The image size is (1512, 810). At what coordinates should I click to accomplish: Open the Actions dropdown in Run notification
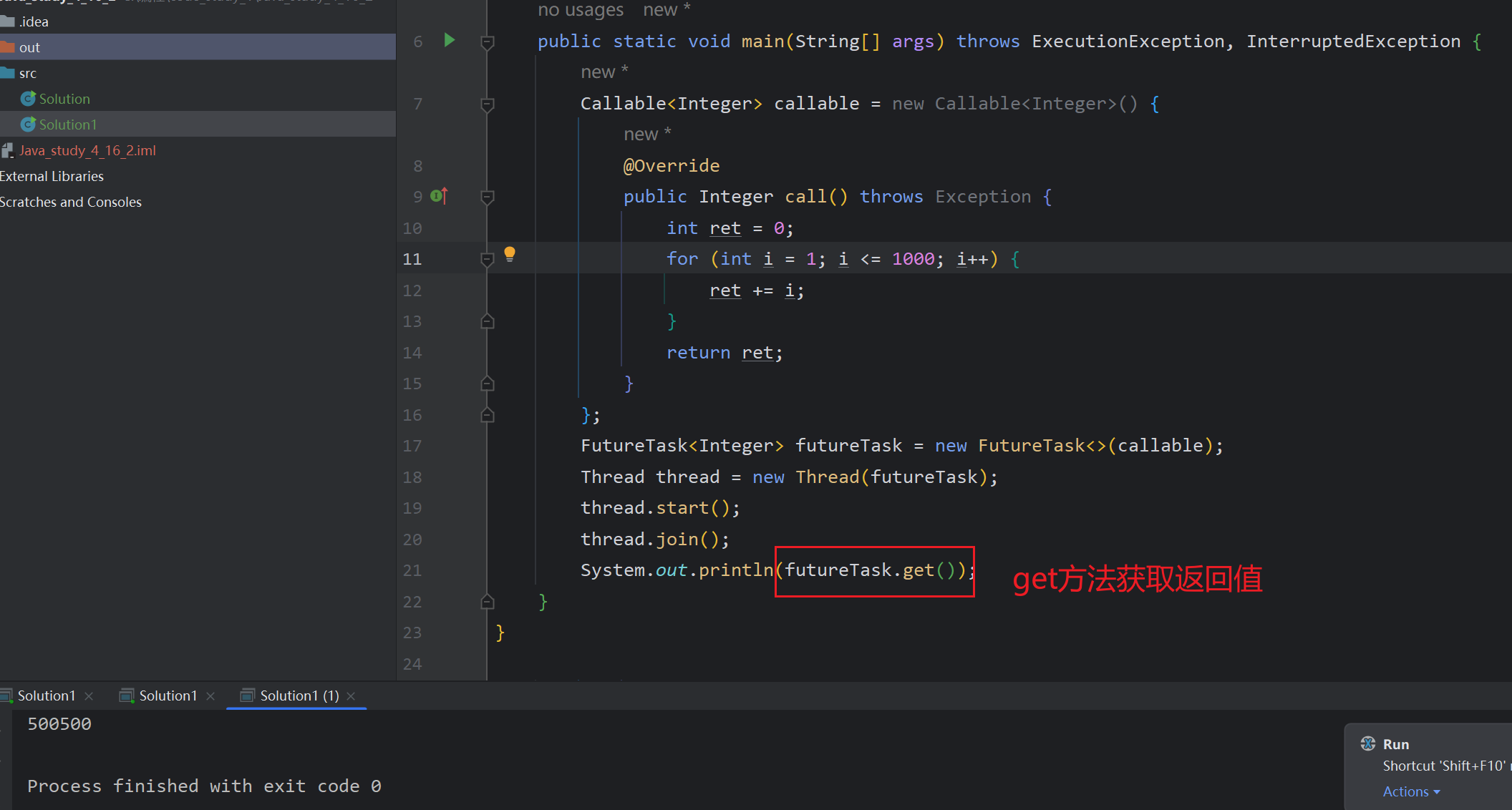[x=1410, y=791]
